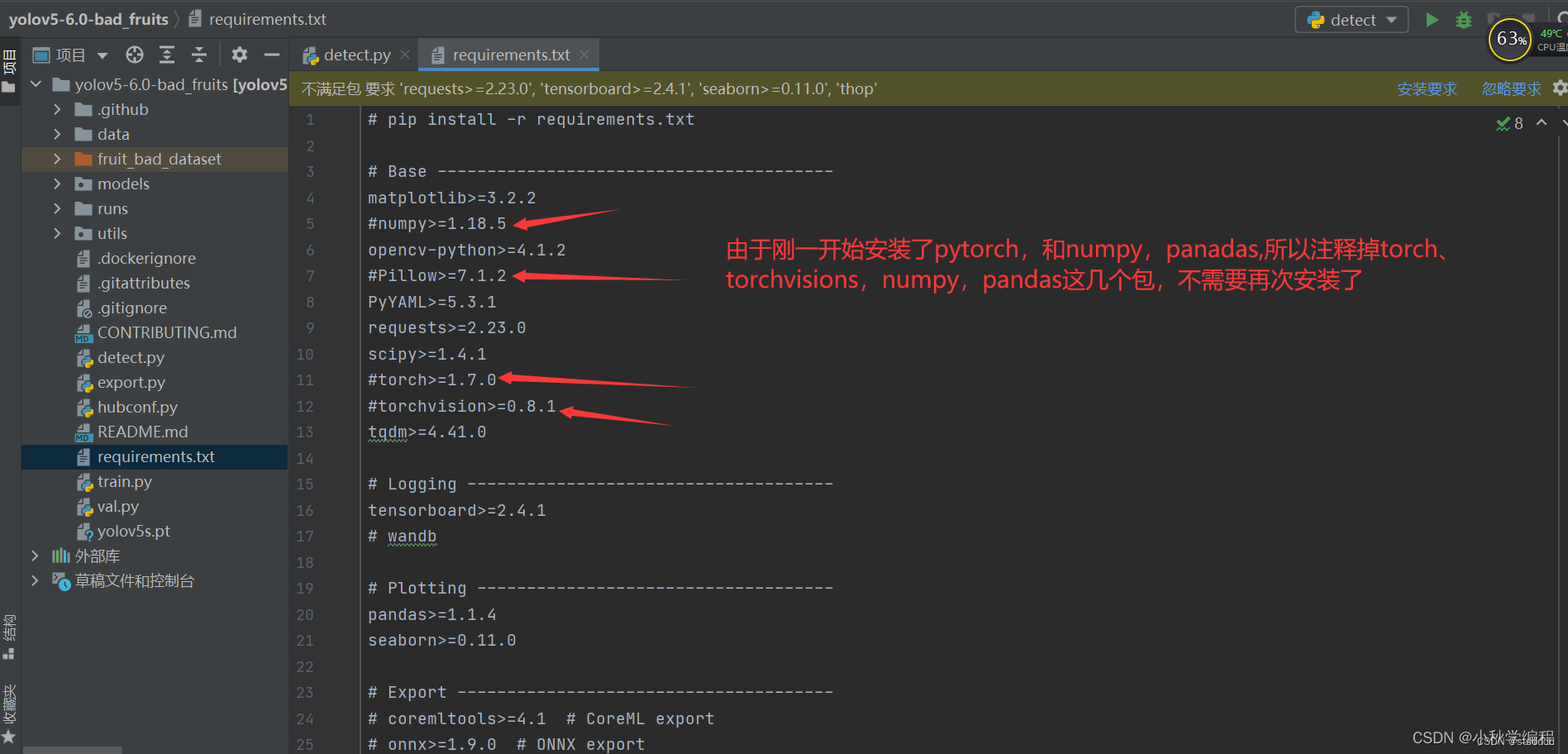Click the scratches and consoles icon
The image size is (1568, 754).
pos(62,581)
